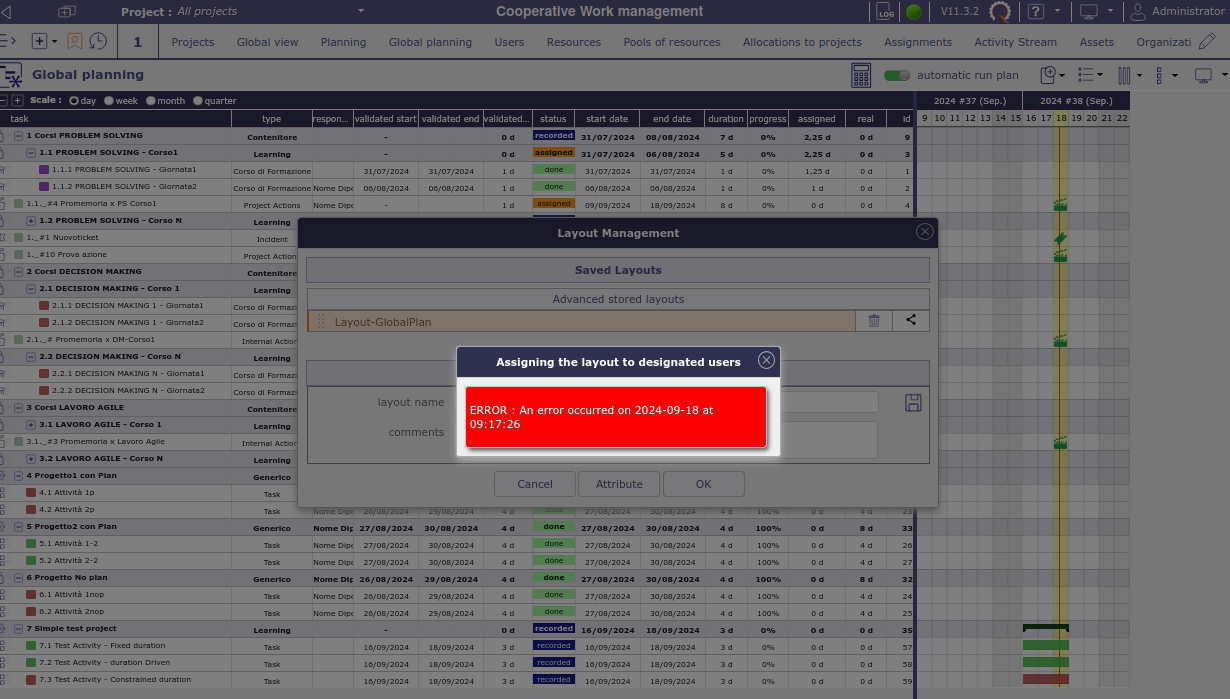Close the layout assignment error dialog
The height and width of the screenshot is (699, 1230).
click(x=766, y=361)
